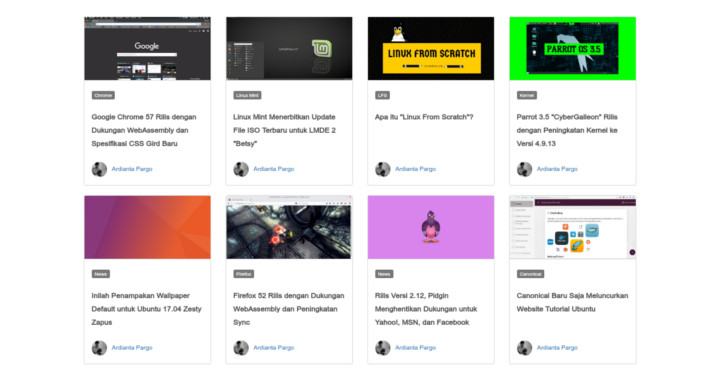Visit Ardianta Pargo link on Firefox card
Viewport: 720px width, 380px height.
[x=274, y=347]
